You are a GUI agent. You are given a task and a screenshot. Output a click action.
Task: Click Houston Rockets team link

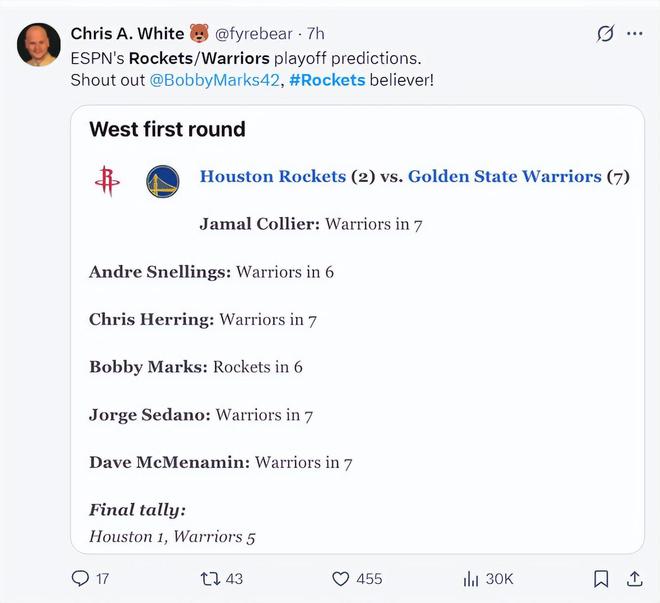[x=272, y=177]
